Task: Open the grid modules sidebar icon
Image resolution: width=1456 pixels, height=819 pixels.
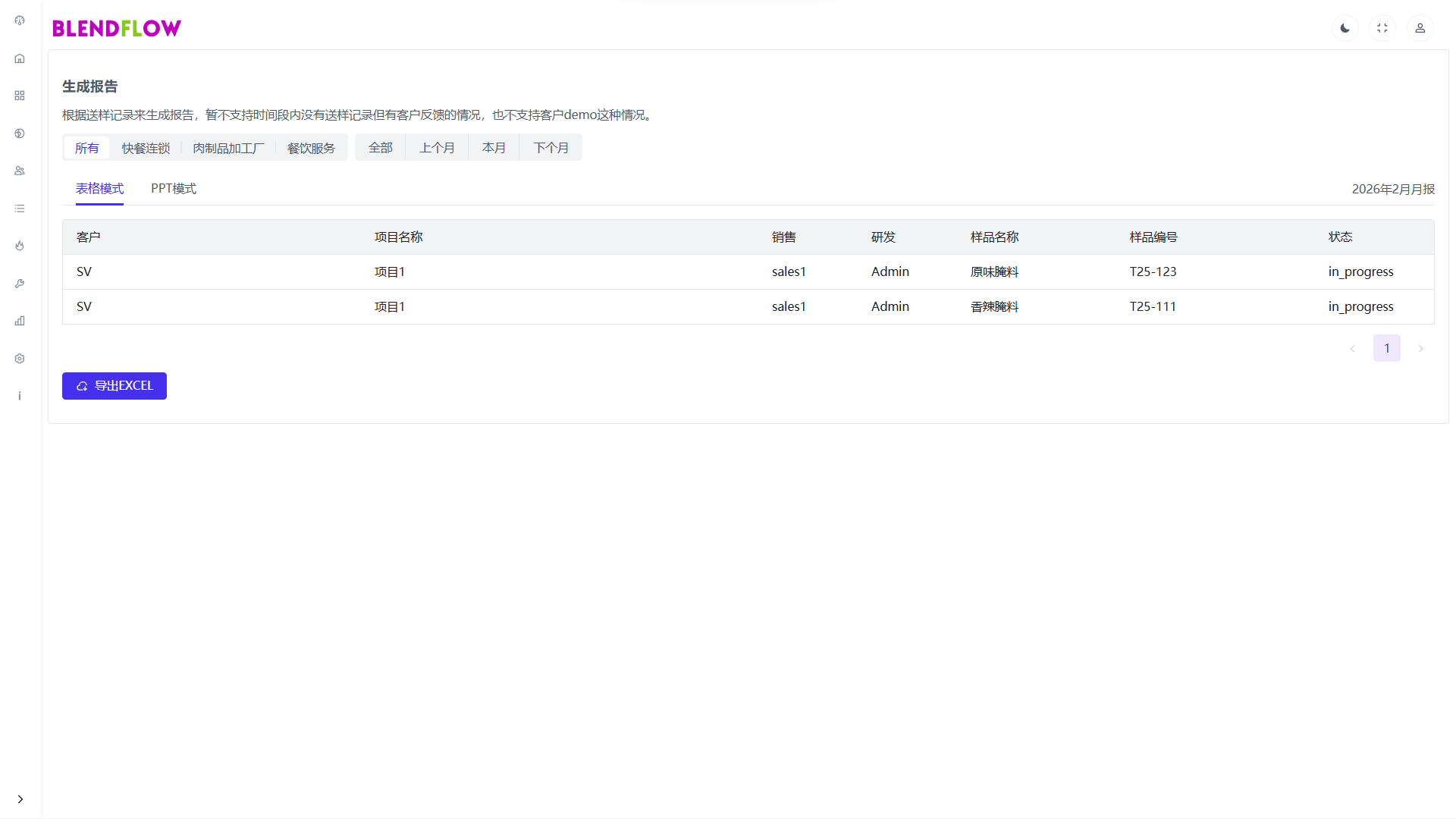Action: pyautogui.click(x=20, y=96)
